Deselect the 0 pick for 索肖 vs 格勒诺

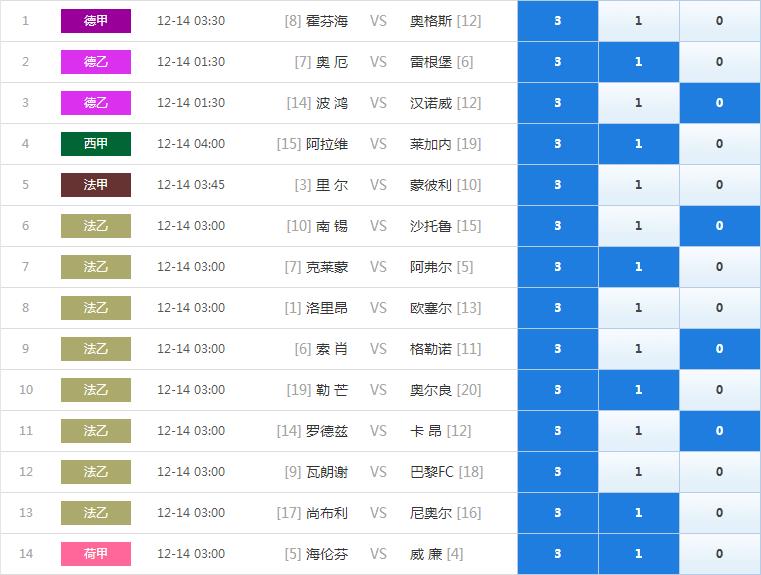[720, 349]
